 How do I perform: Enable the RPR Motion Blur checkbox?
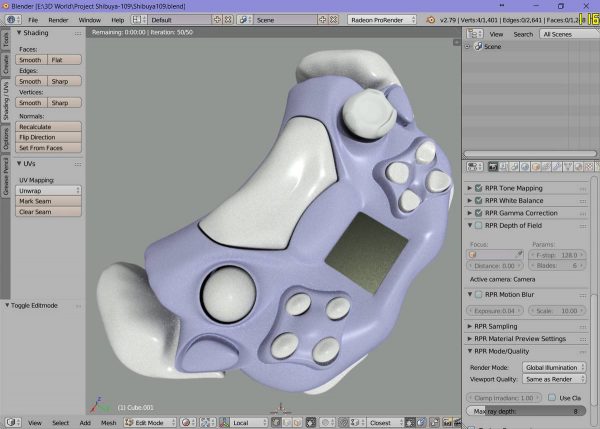pos(480,294)
